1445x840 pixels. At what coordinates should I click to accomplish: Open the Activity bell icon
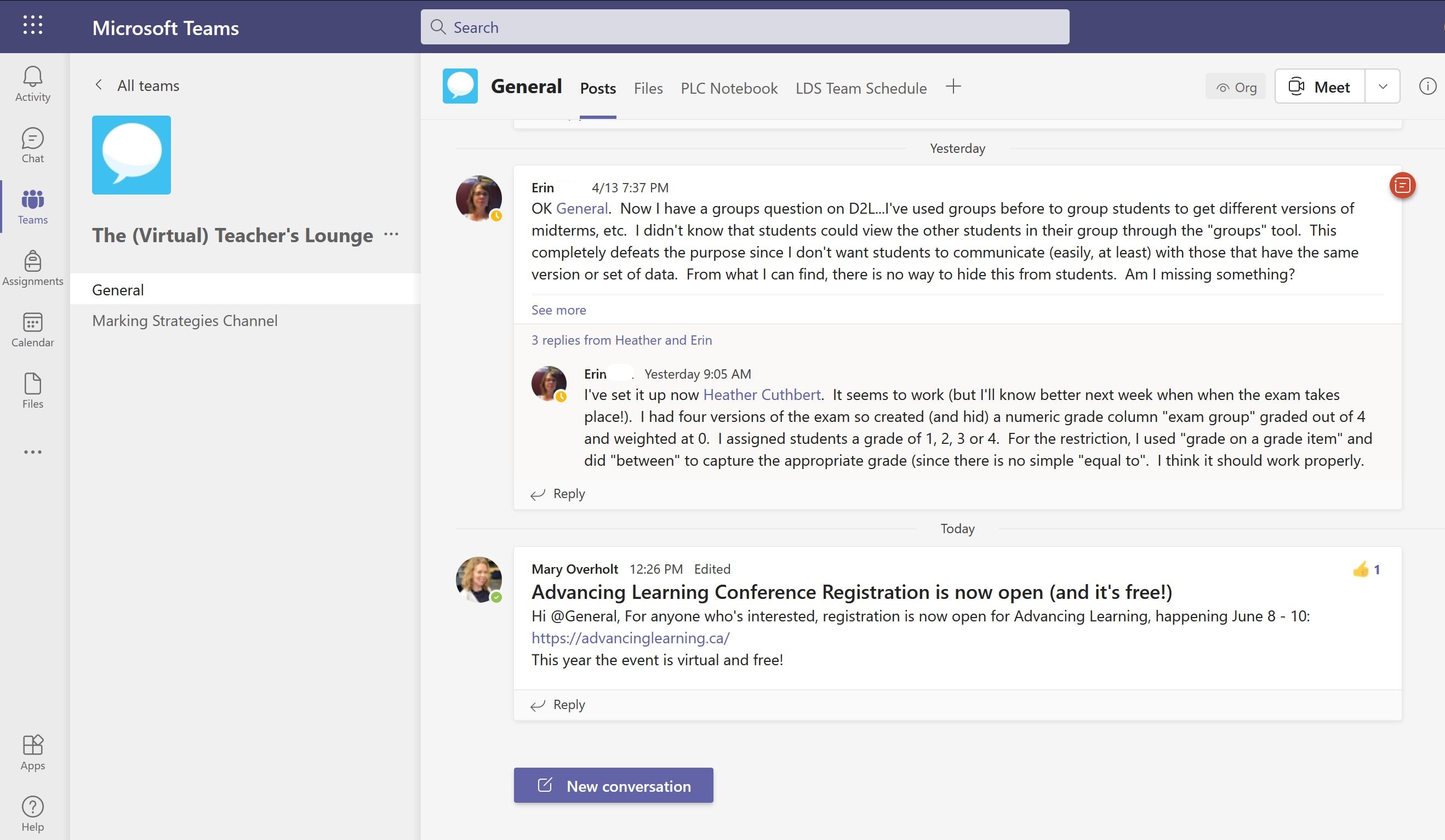click(33, 84)
